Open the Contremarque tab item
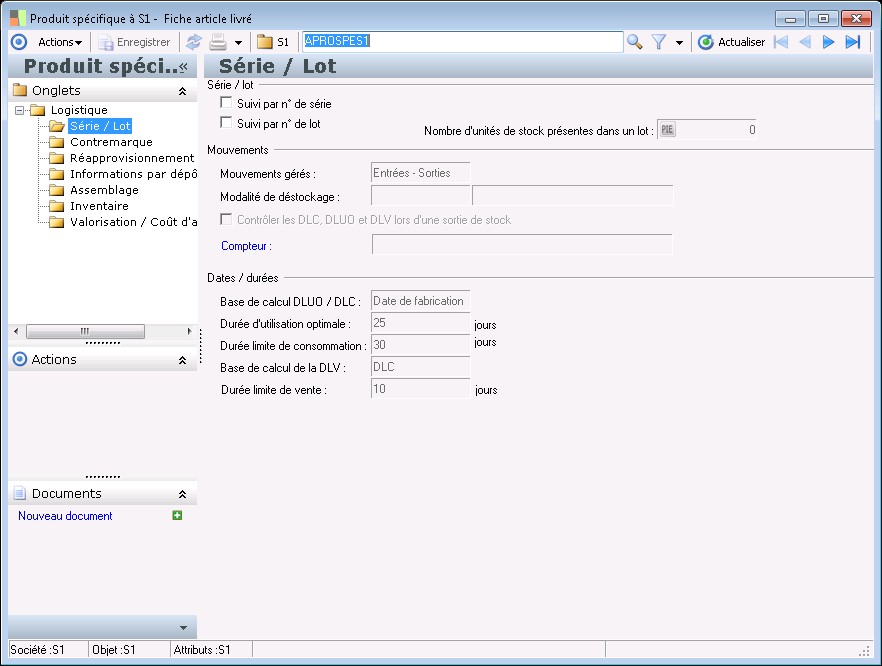 [111, 142]
